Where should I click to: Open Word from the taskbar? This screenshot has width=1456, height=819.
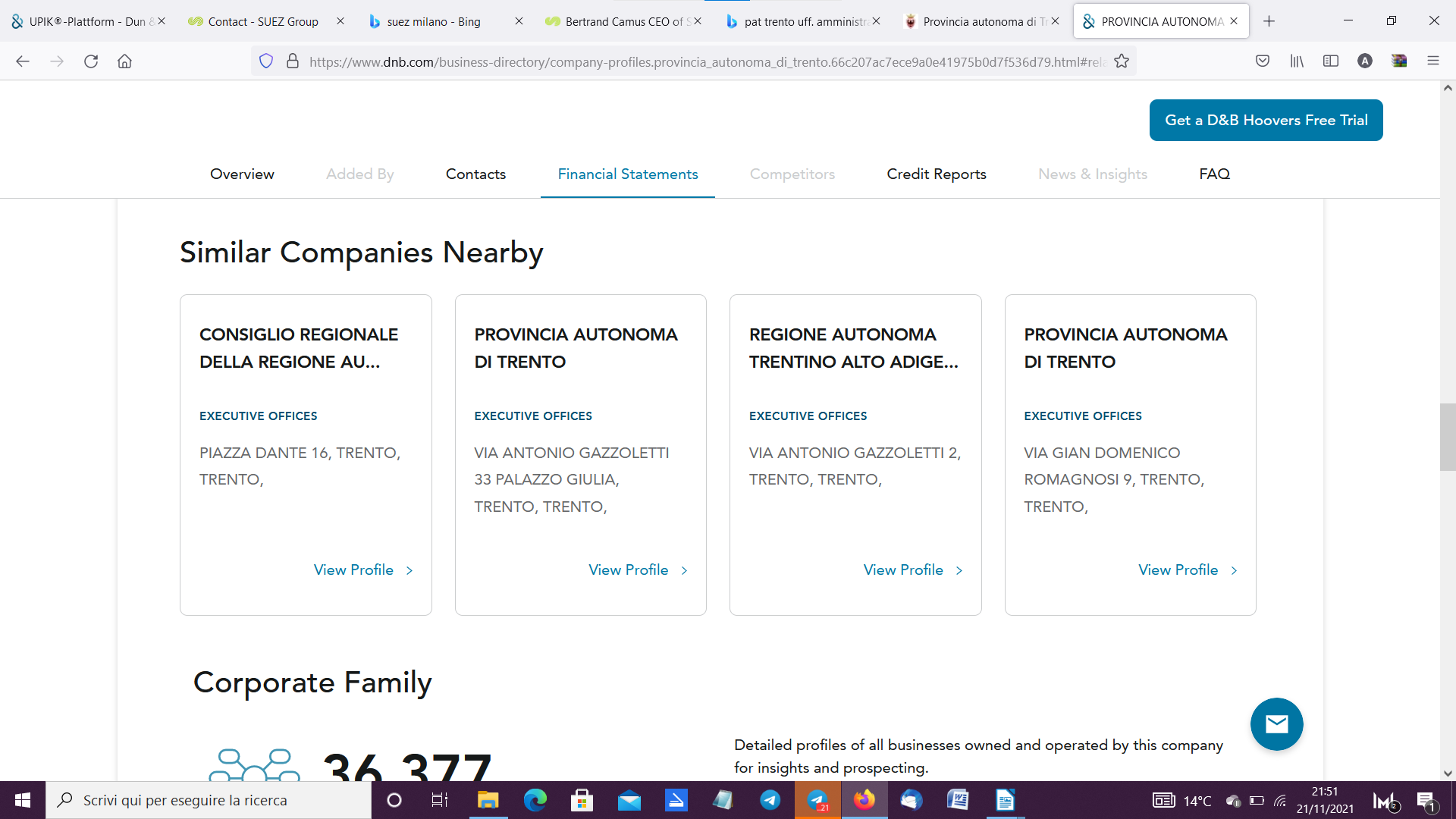click(x=958, y=800)
